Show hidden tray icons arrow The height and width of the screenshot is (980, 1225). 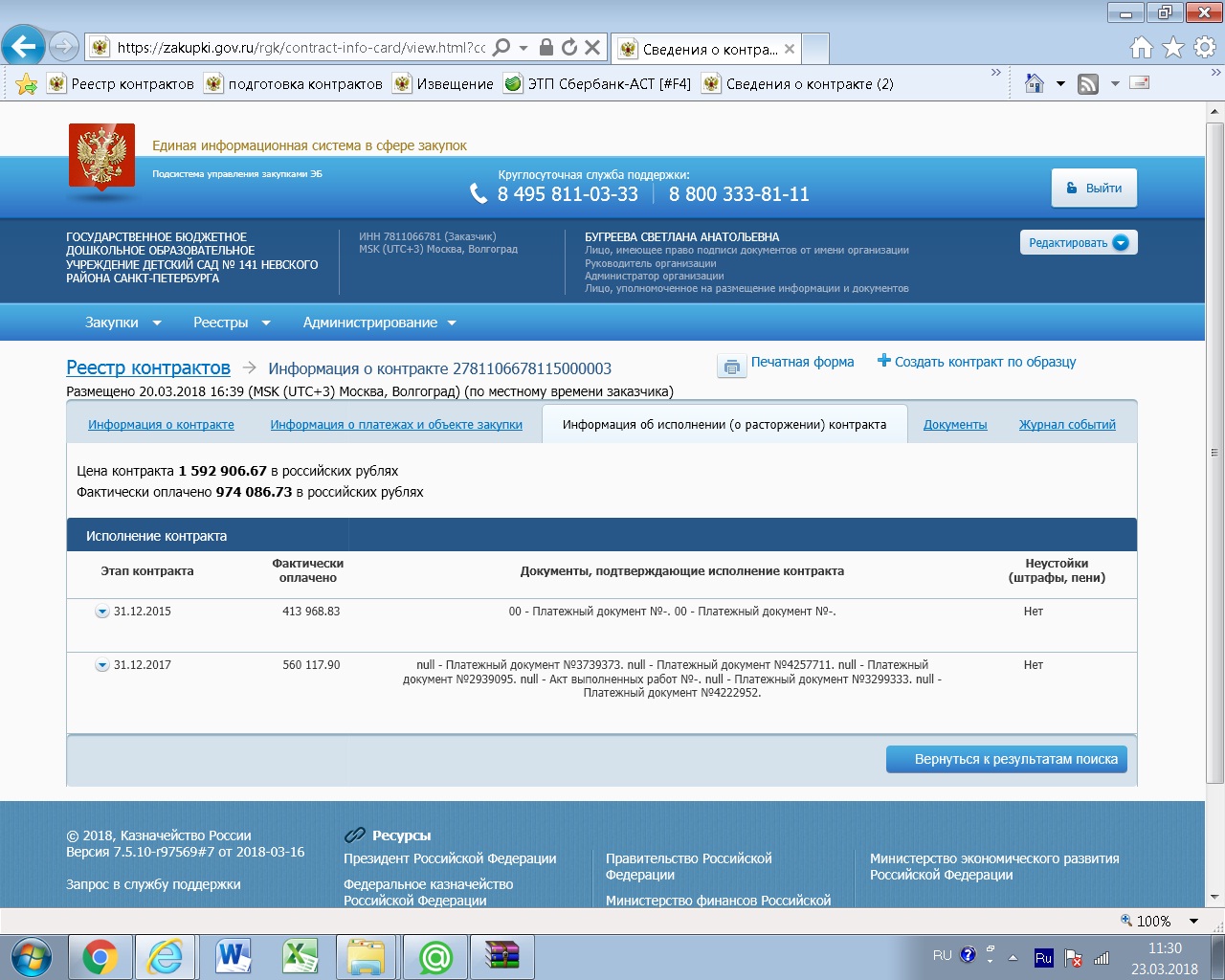(1013, 957)
